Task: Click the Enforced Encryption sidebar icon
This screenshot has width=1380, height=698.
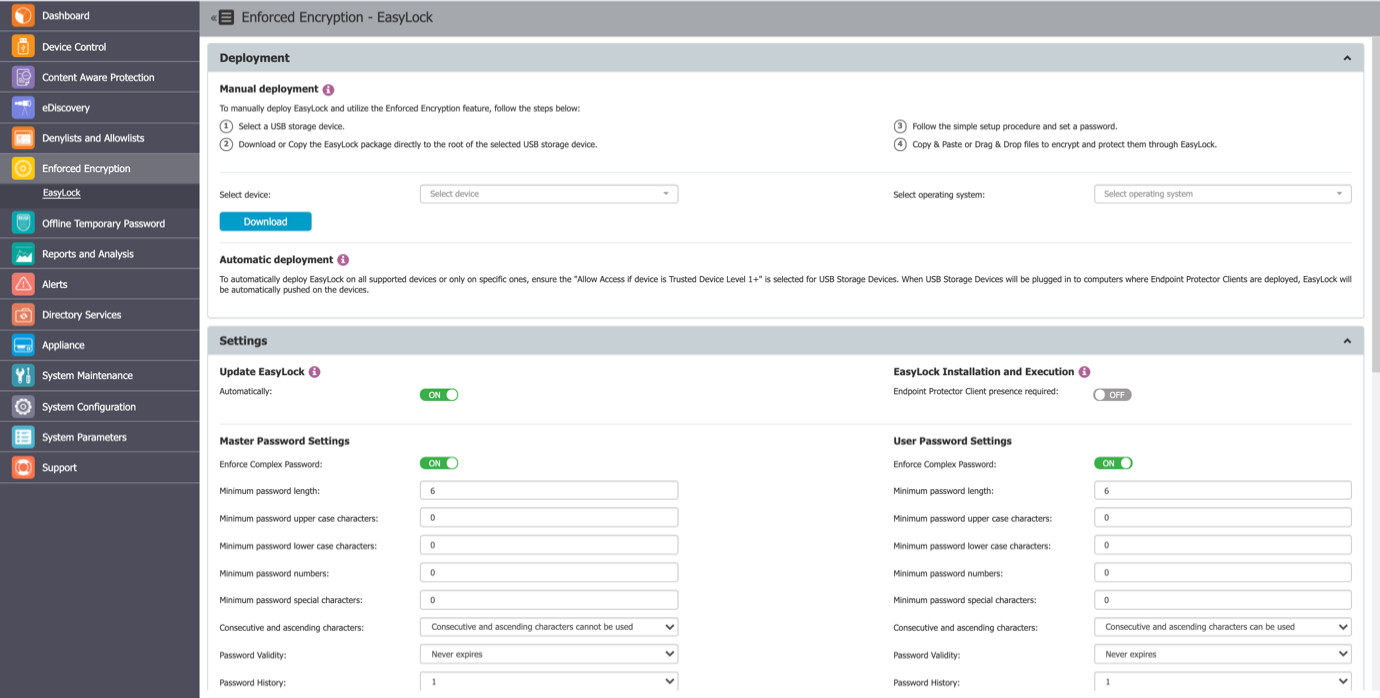Action: (23, 169)
